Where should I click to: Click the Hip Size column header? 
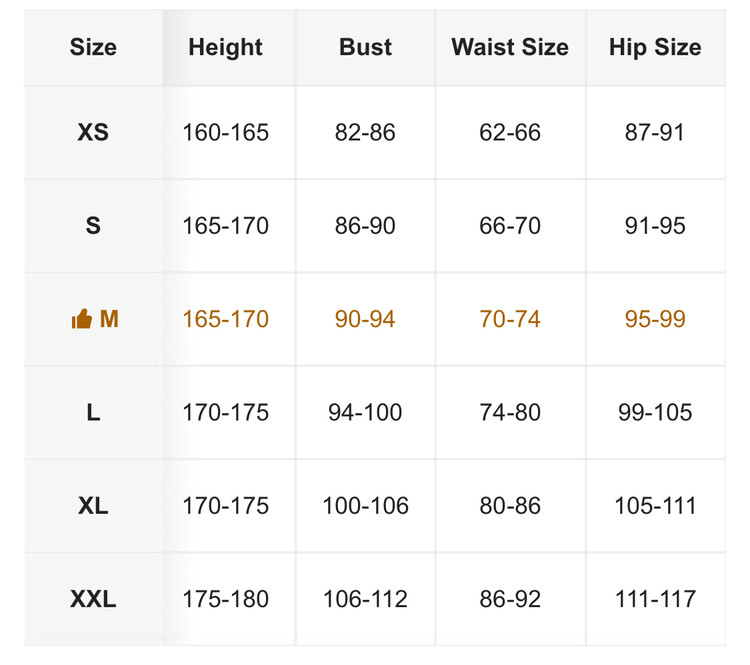[655, 47]
